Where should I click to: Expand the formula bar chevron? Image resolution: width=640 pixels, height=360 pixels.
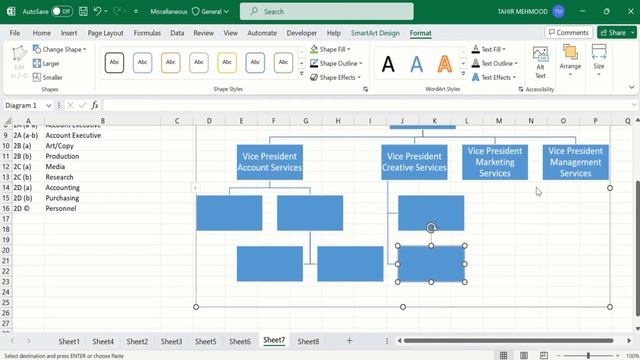tap(633, 105)
